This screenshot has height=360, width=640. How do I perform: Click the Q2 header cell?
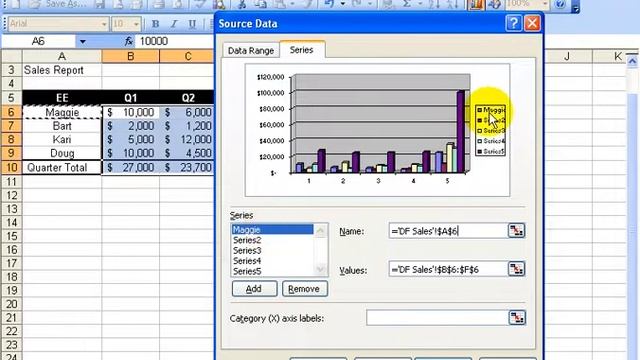coord(188,98)
